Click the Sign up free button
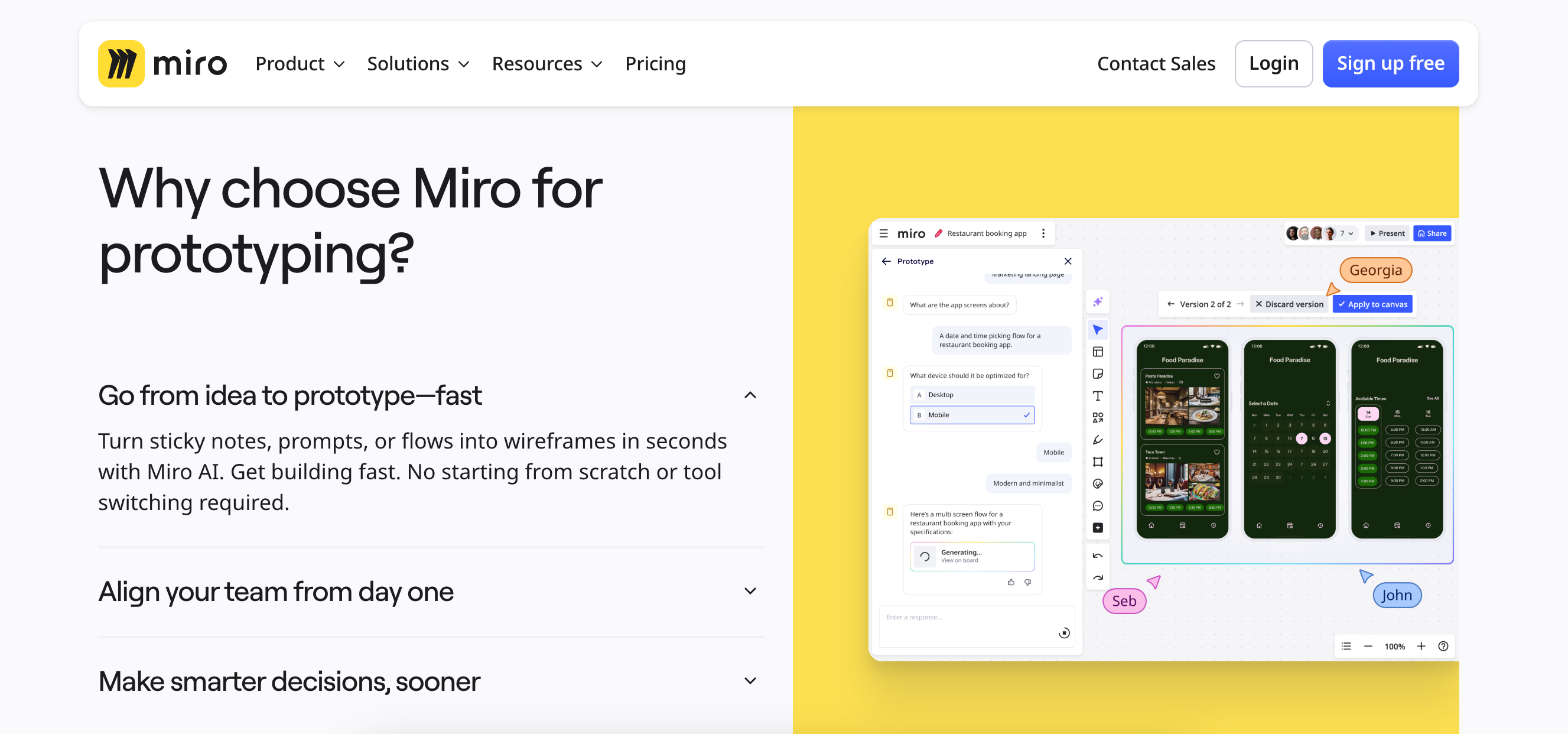The image size is (1568, 734). coord(1390,64)
